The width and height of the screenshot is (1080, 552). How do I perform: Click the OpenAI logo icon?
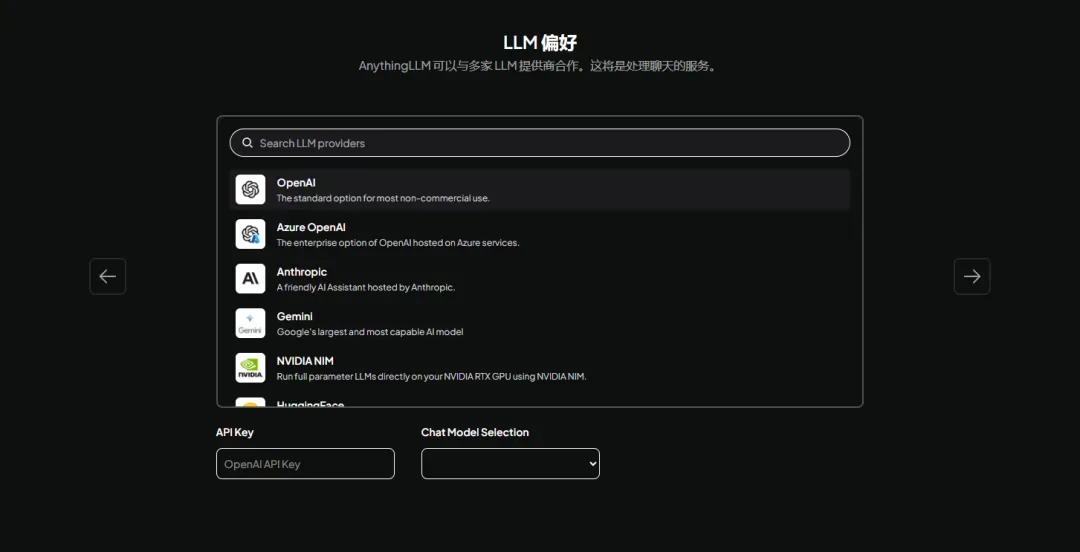250,190
